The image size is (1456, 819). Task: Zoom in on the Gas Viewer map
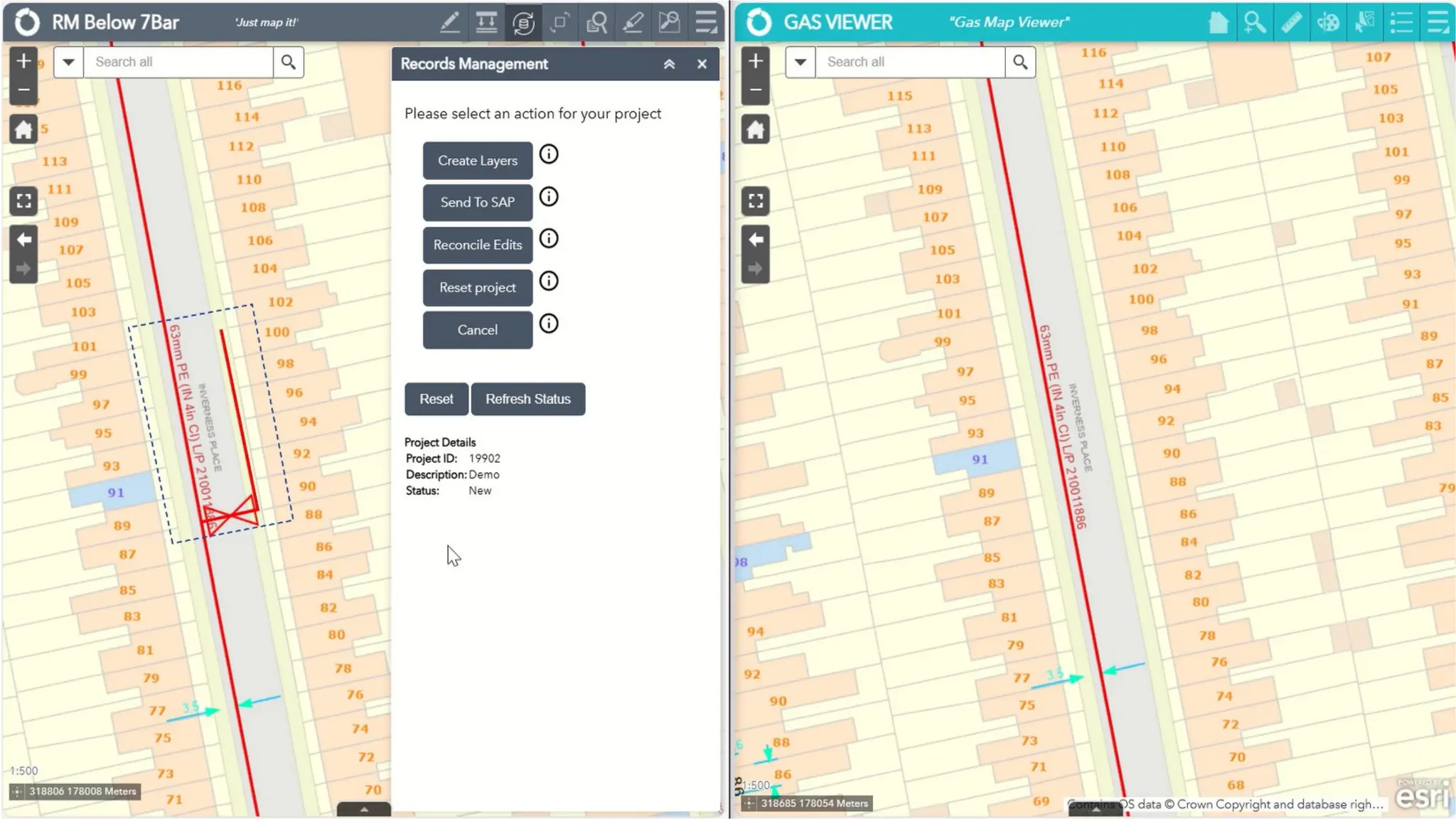coord(756,61)
